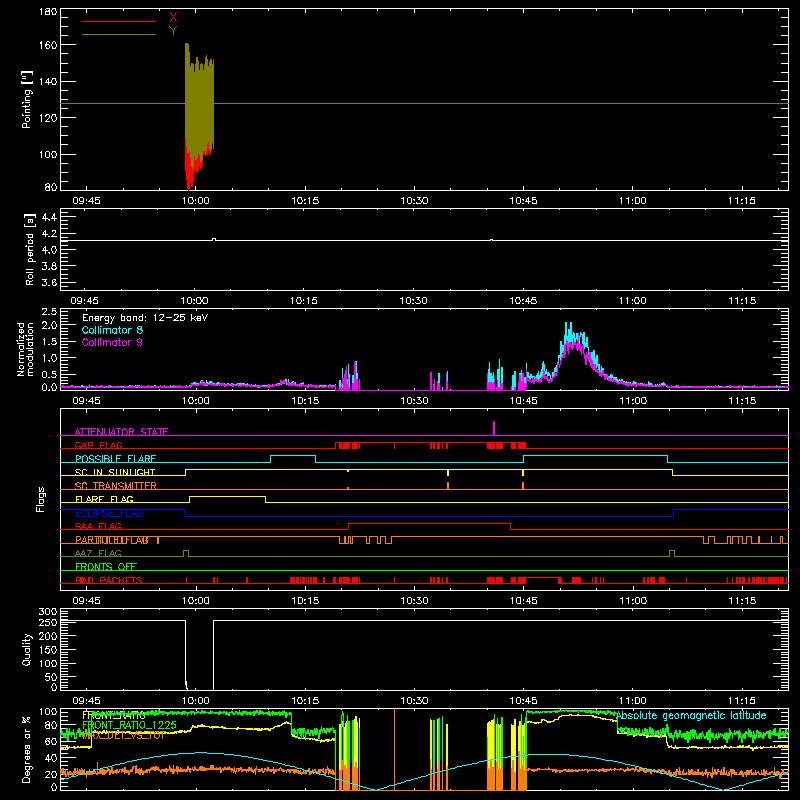Click the red X legend label
800x800 pixels.
[173, 18]
